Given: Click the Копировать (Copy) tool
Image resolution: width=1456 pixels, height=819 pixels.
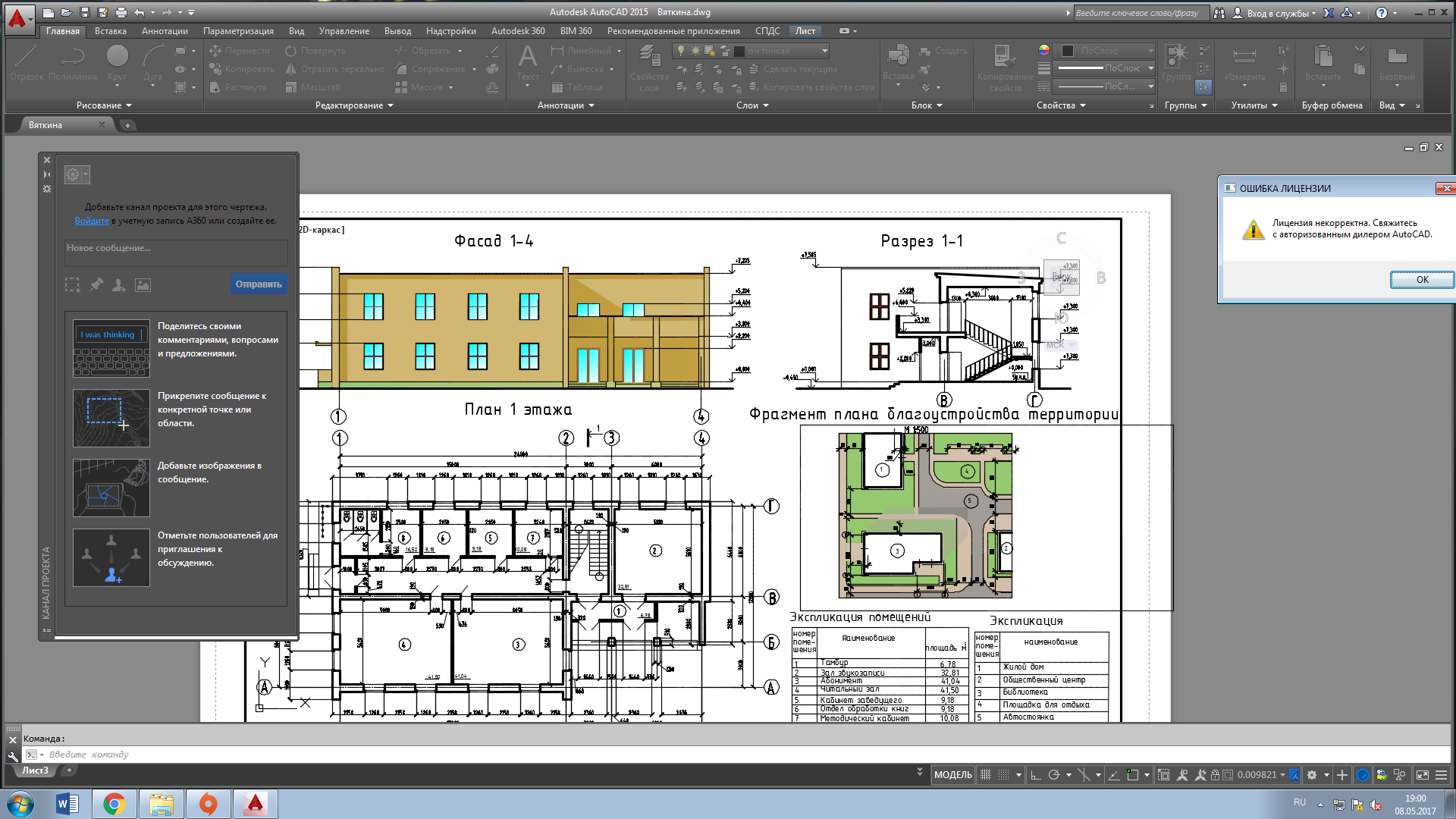Looking at the screenshot, I should (242, 69).
